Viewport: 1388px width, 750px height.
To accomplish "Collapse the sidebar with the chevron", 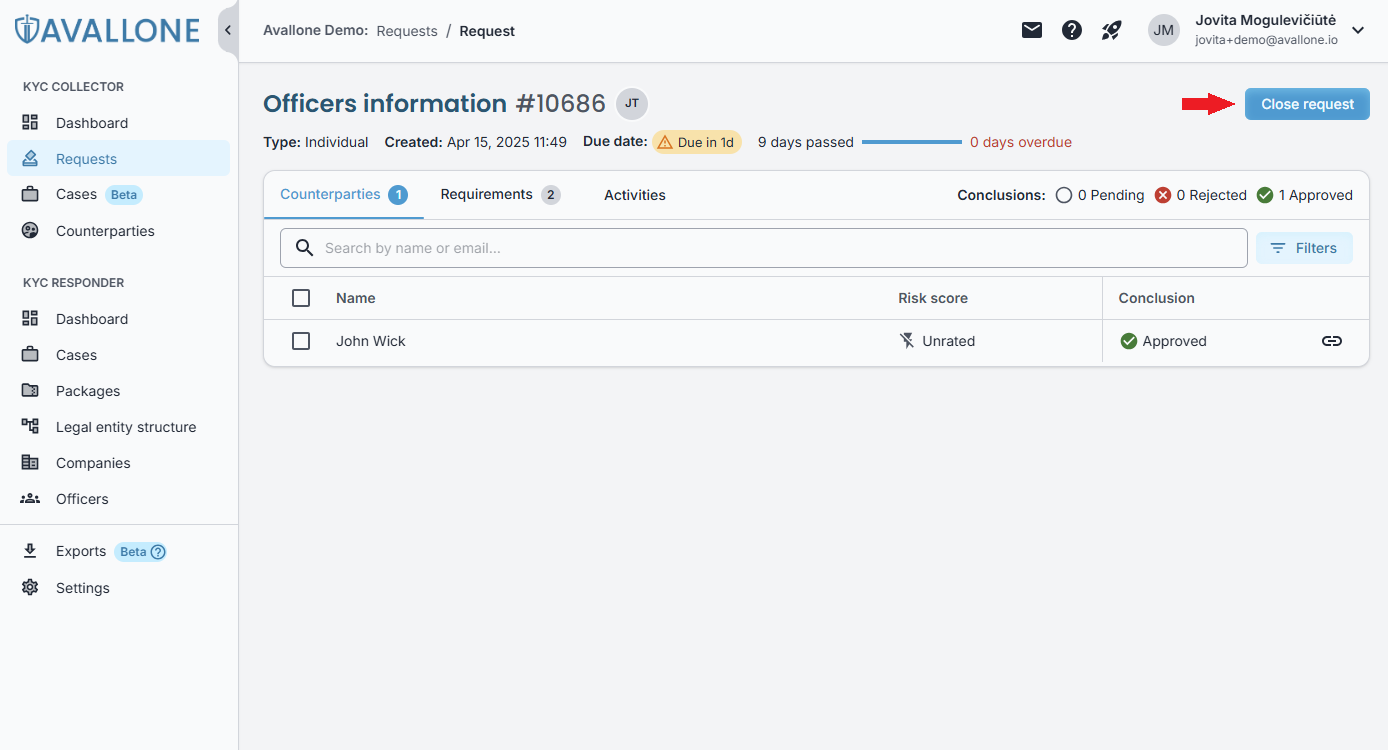I will [x=228, y=30].
